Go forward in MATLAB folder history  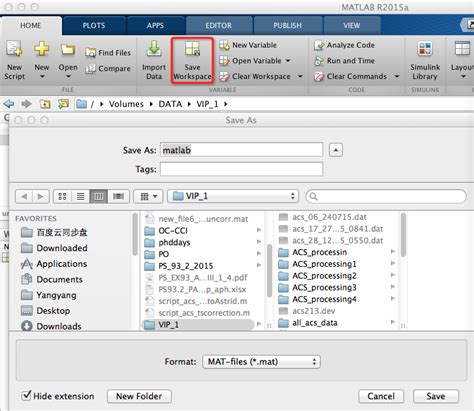tap(26, 104)
